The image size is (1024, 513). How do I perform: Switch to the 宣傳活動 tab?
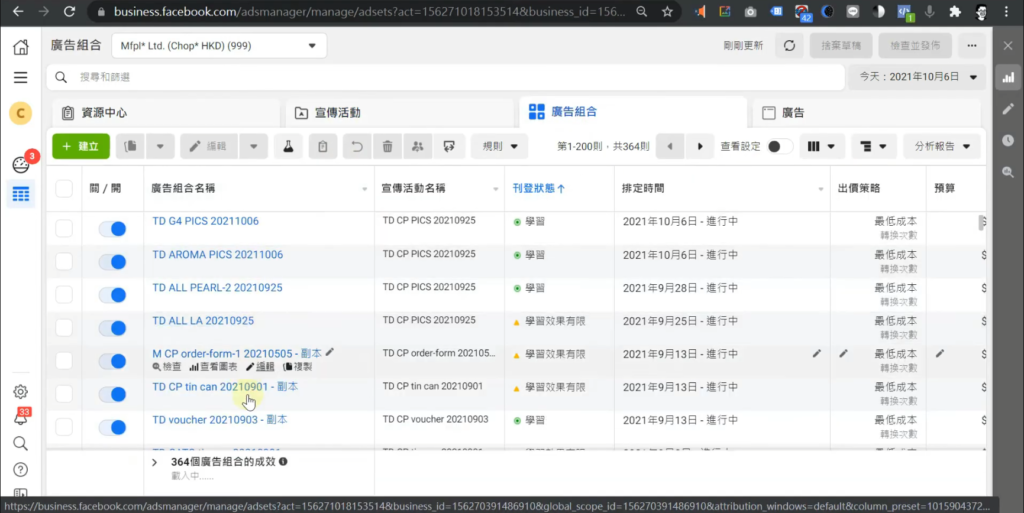pyautogui.click(x=396, y=113)
